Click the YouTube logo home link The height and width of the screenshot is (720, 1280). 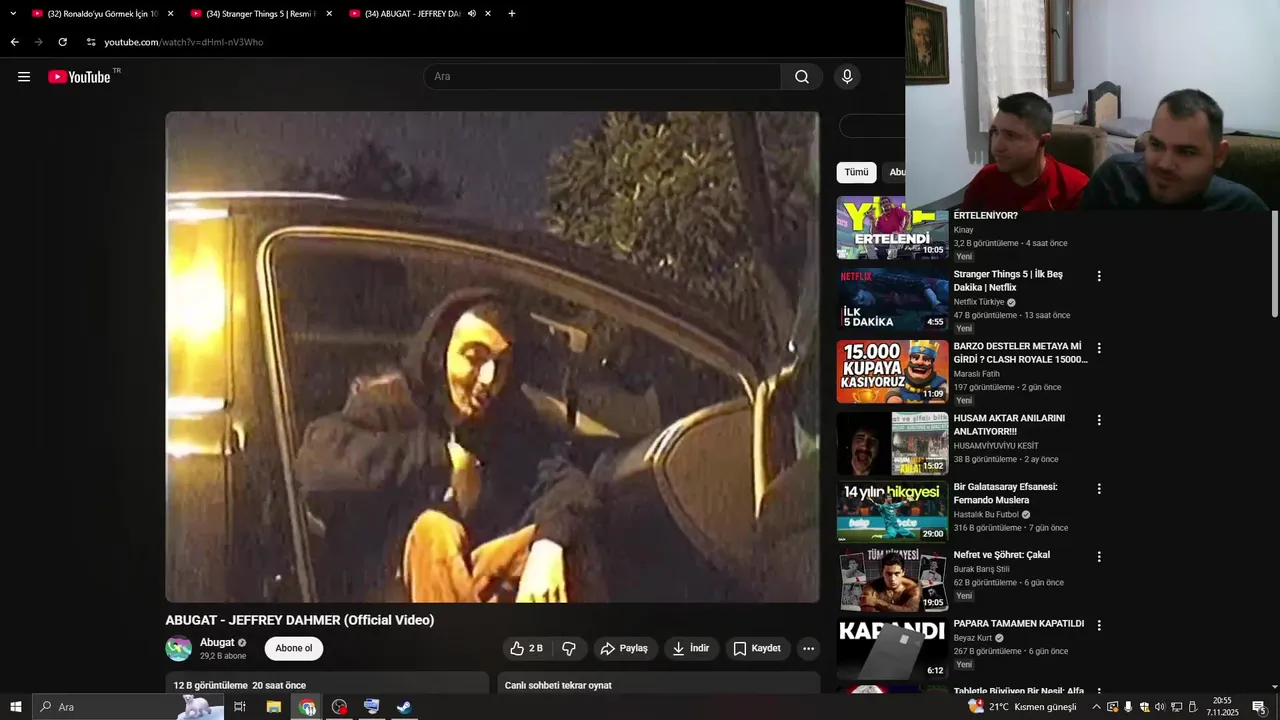click(x=80, y=77)
